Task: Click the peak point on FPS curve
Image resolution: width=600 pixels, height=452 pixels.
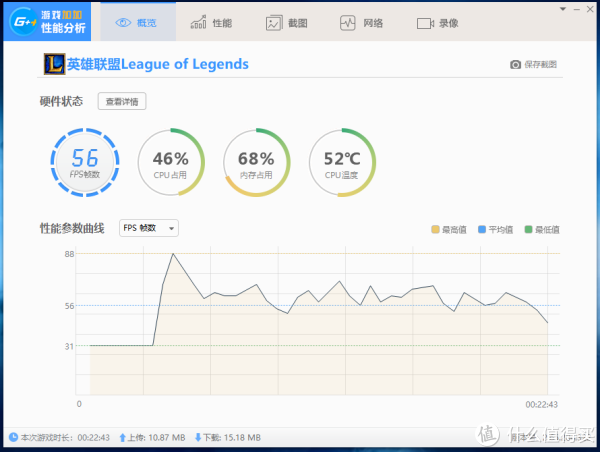Action: click(x=173, y=253)
